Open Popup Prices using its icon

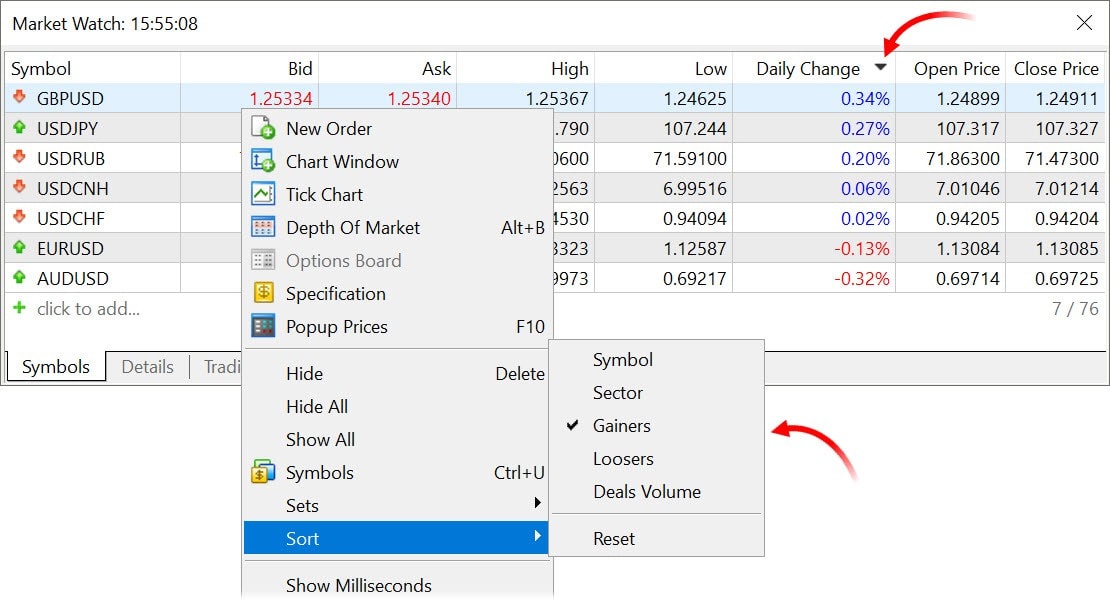tap(263, 326)
